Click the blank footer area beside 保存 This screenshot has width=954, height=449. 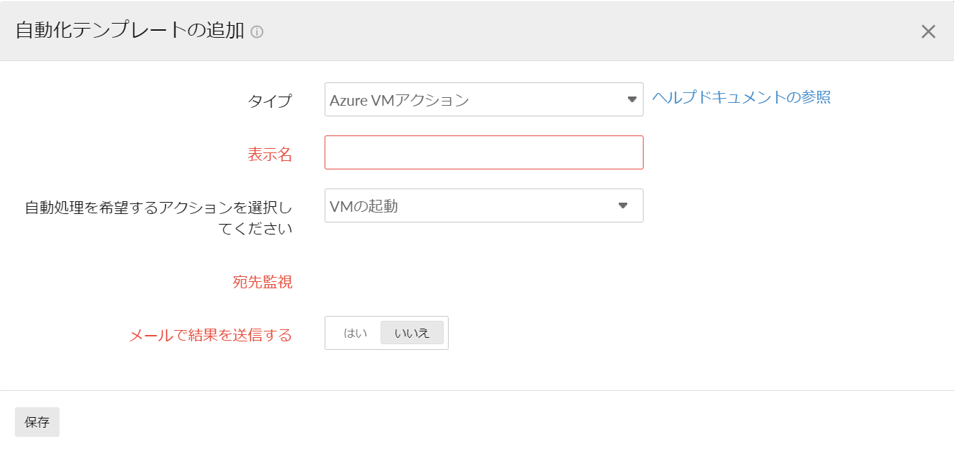coord(500,421)
